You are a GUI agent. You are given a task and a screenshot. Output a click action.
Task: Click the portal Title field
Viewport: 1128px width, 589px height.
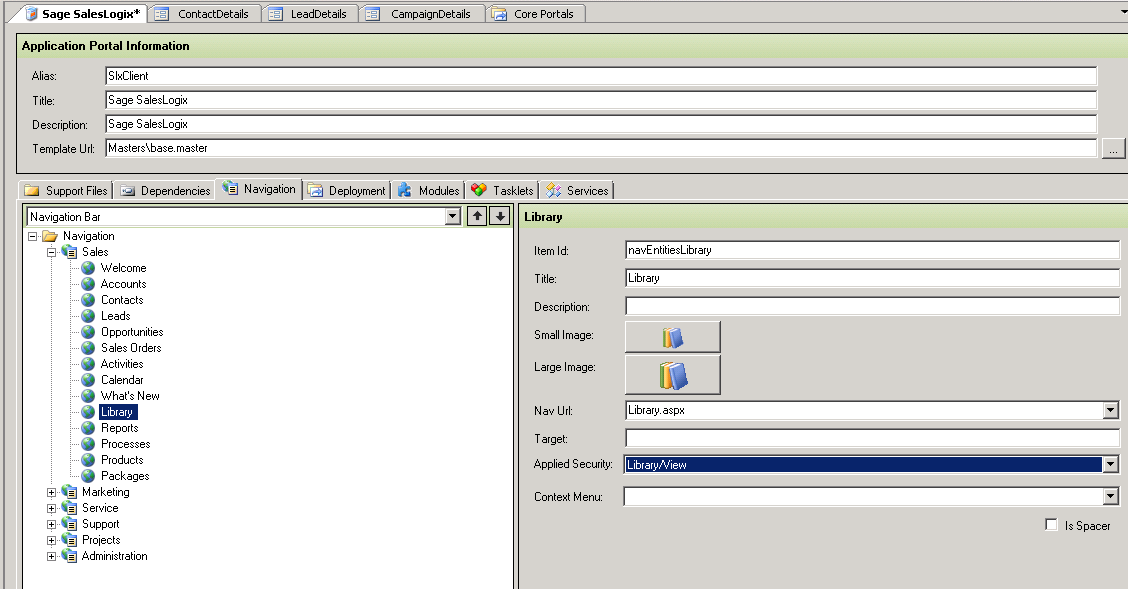(x=601, y=100)
